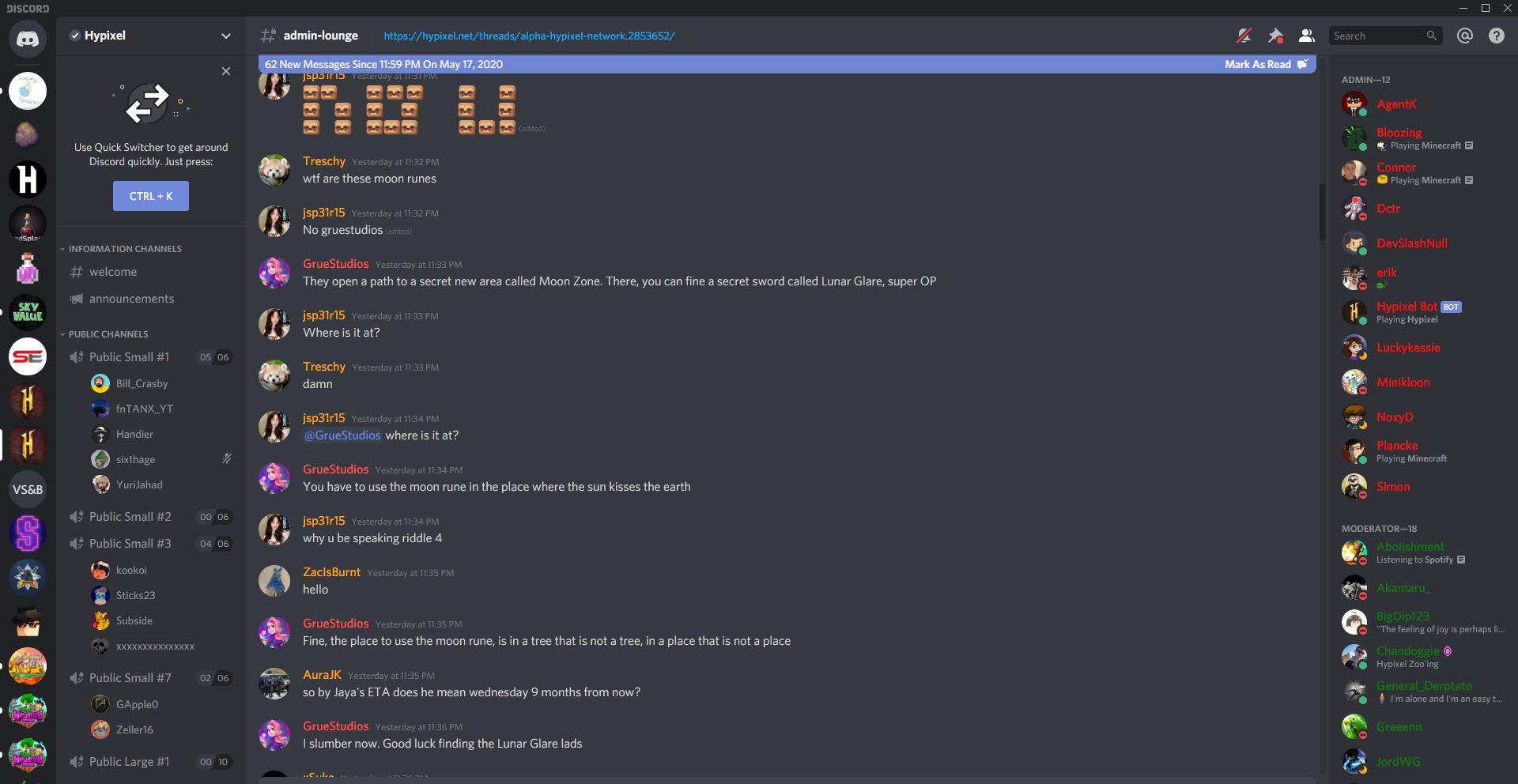1518x784 pixels.
Task: Mute admin-lounge channel with bell icon
Action: pyautogui.click(x=1244, y=36)
